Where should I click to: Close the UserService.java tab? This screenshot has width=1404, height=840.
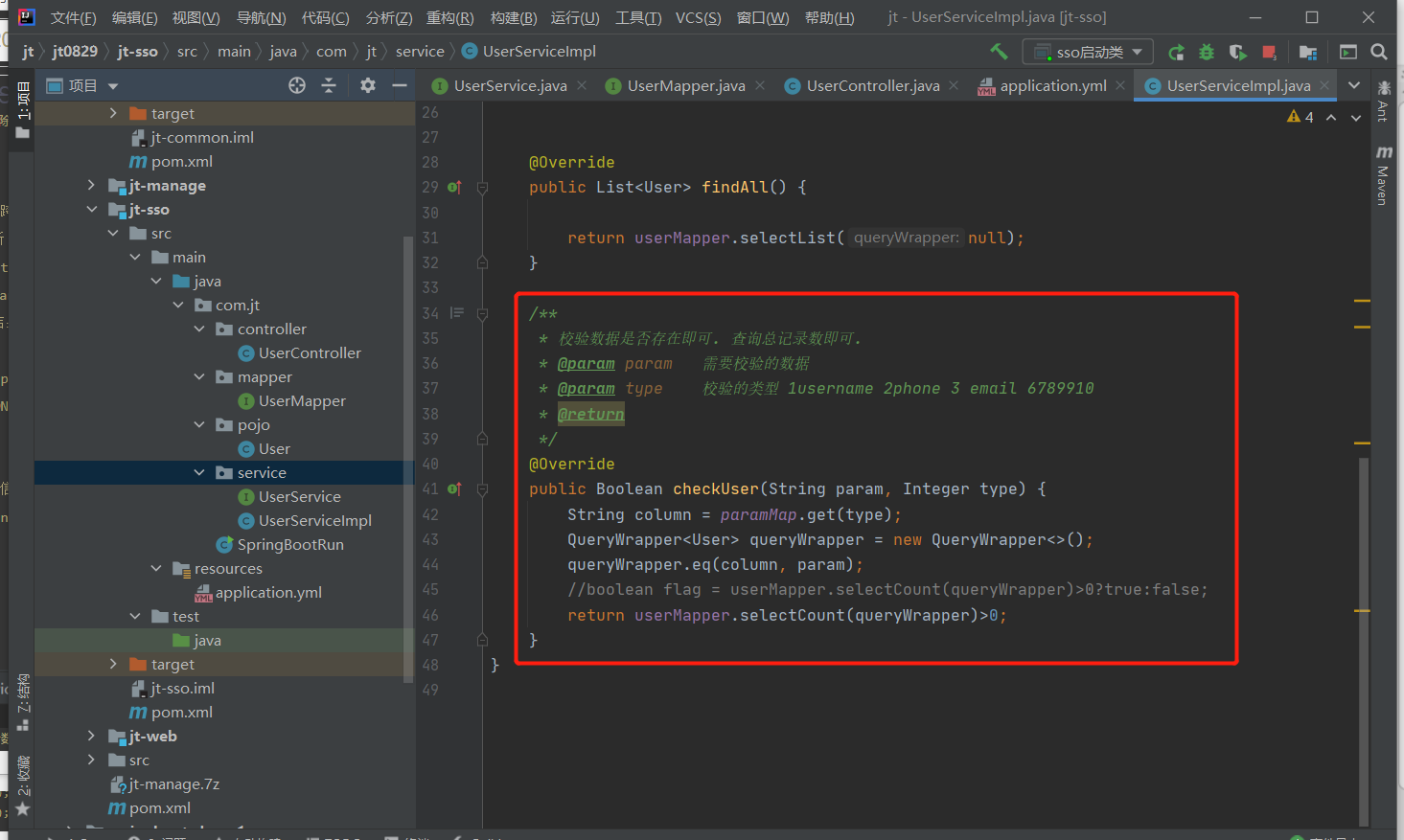pyautogui.click(x=583, y=85)
